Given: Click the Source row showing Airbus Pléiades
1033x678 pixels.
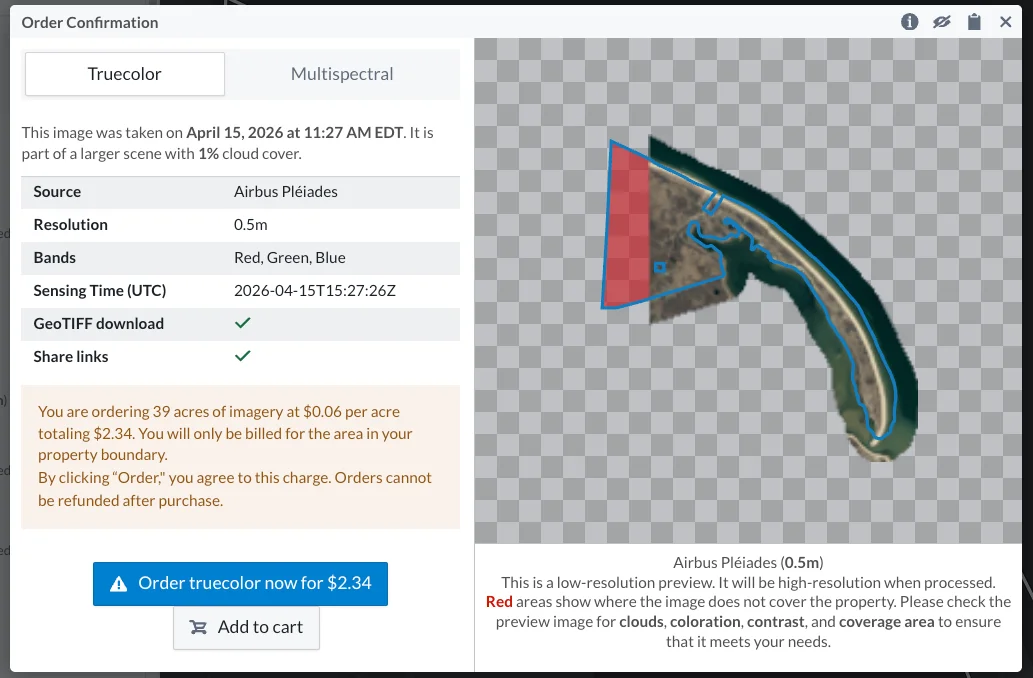Looking at the screenshot, I should [240, 192].
